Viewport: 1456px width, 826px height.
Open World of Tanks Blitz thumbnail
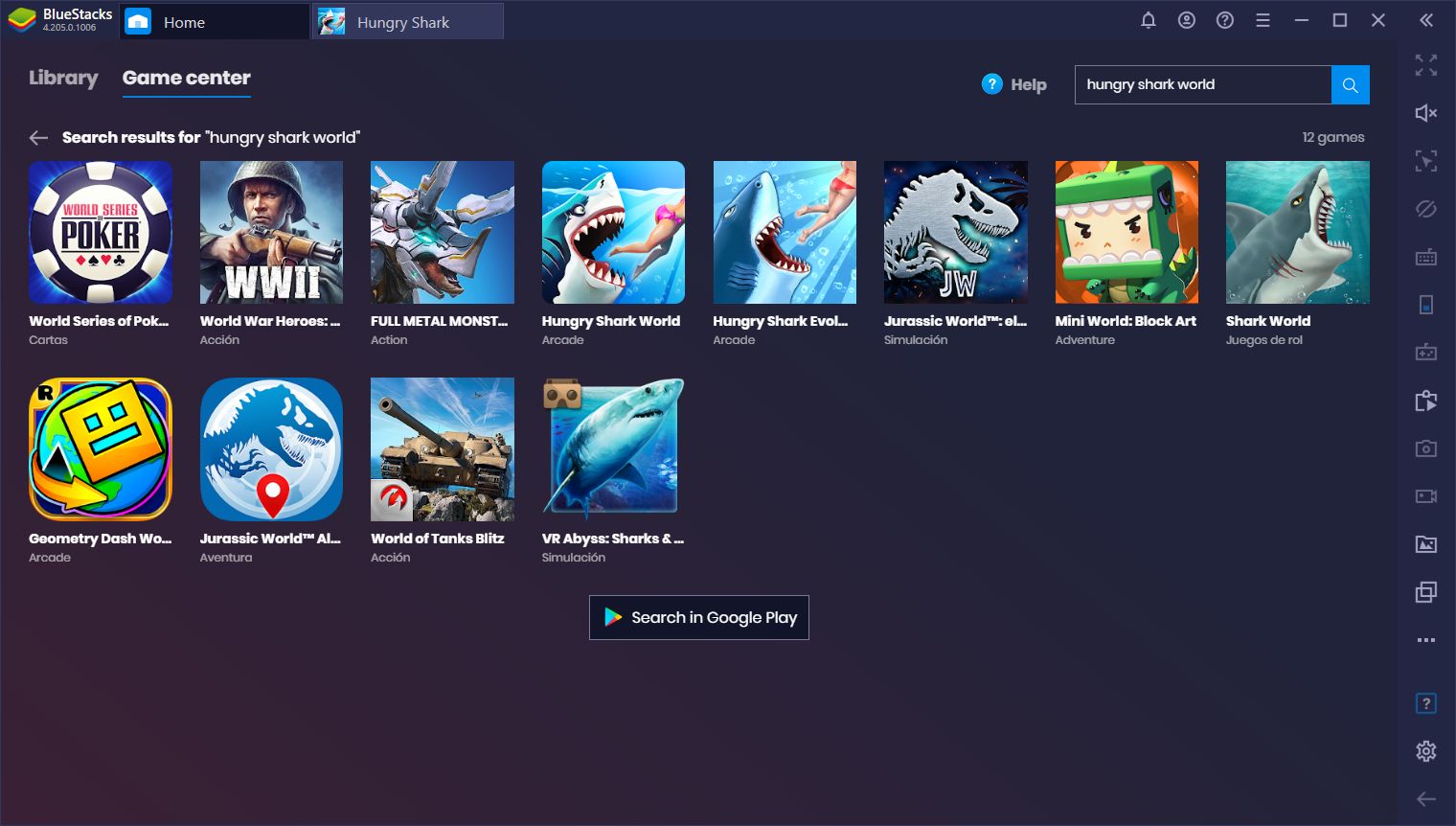tap(443, 449)
